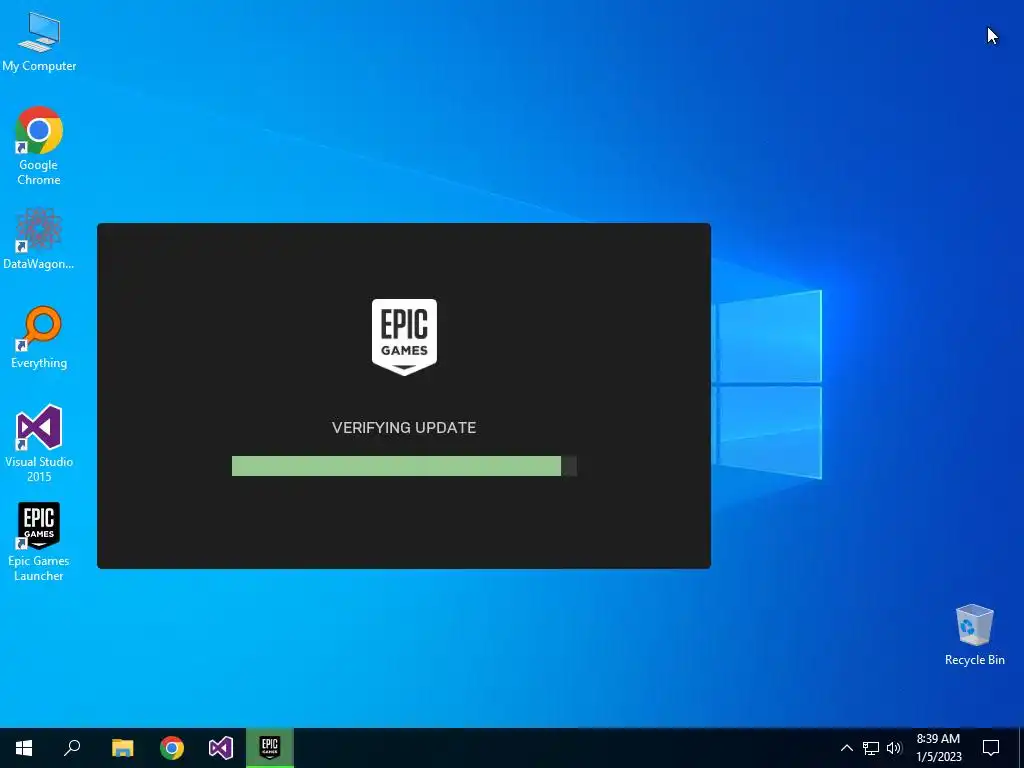Open Visual Studio from the taskbar
This screenshot has height=768, width=1024.
pos(221,748)
